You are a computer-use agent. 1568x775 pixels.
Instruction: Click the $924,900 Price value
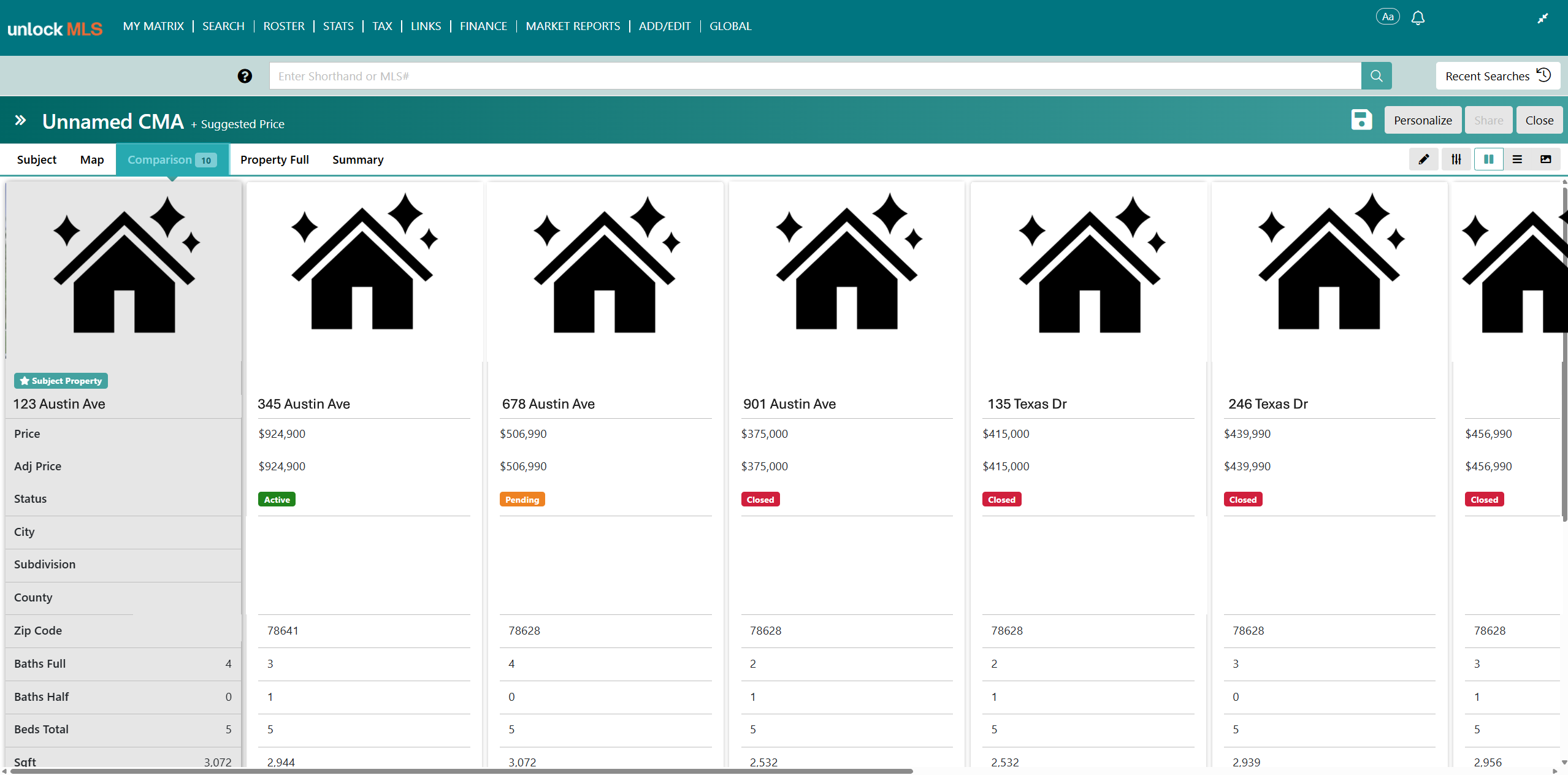pyautogui.click(x=281, y=434)
